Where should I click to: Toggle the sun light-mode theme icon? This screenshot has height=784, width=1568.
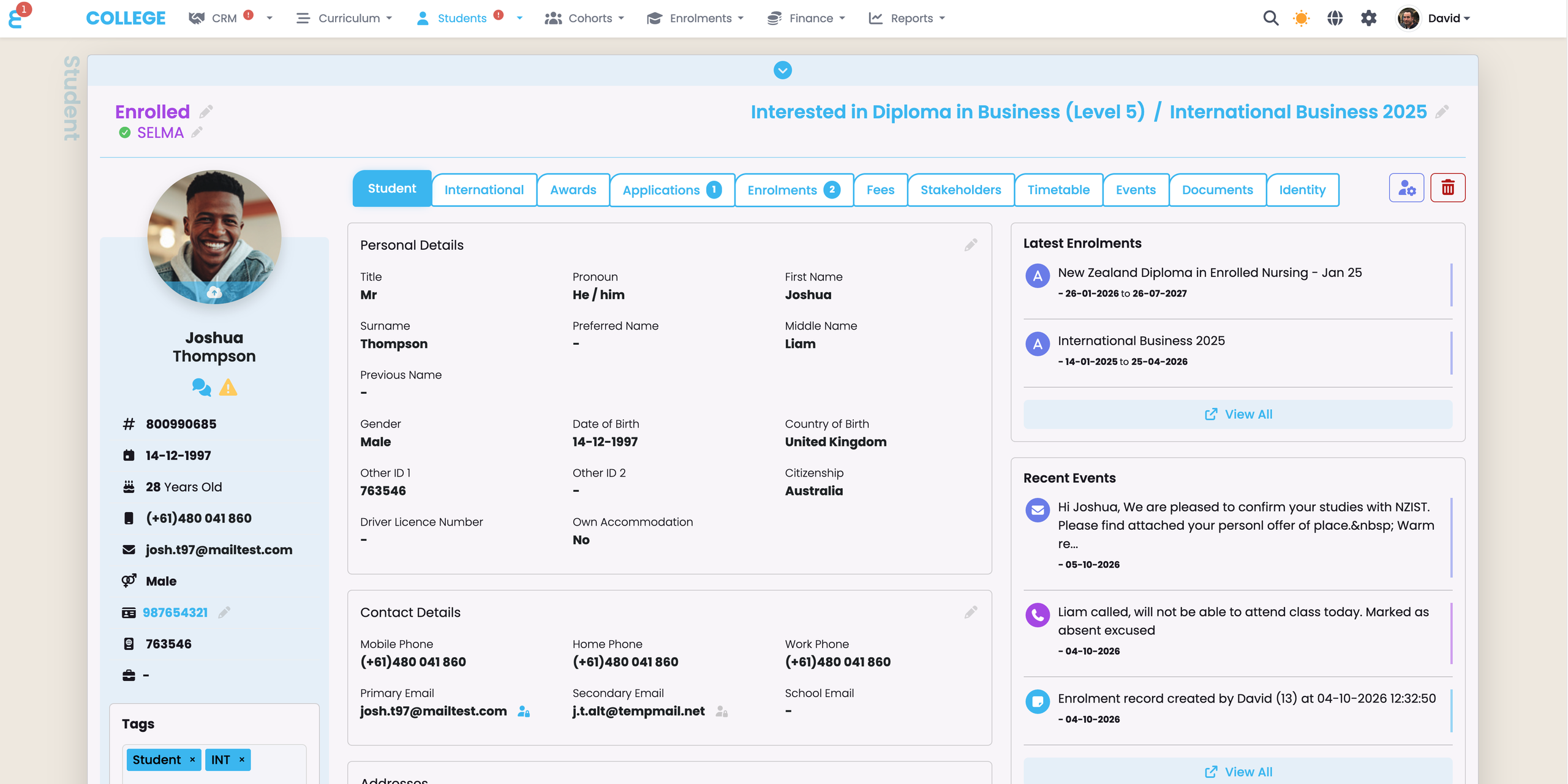(1301, 18)
